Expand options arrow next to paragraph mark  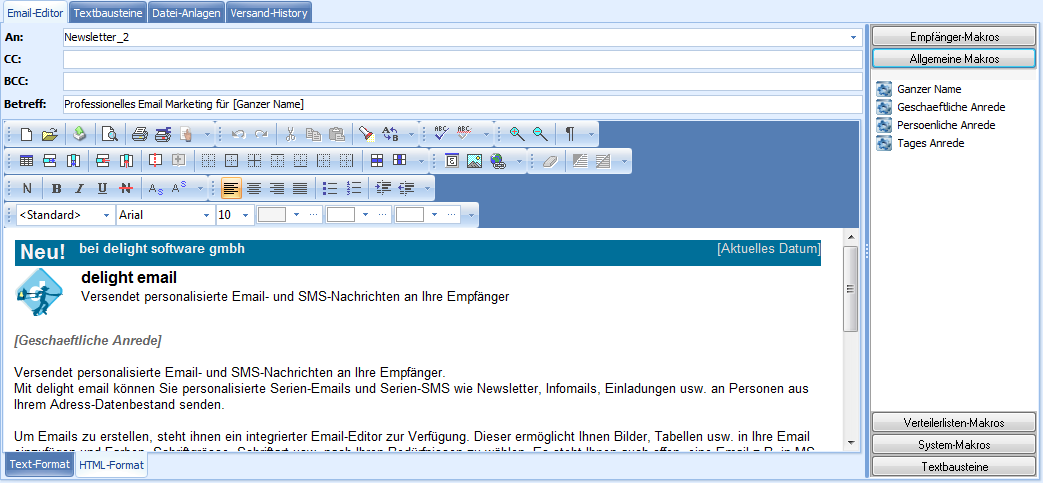click(590, 134)
